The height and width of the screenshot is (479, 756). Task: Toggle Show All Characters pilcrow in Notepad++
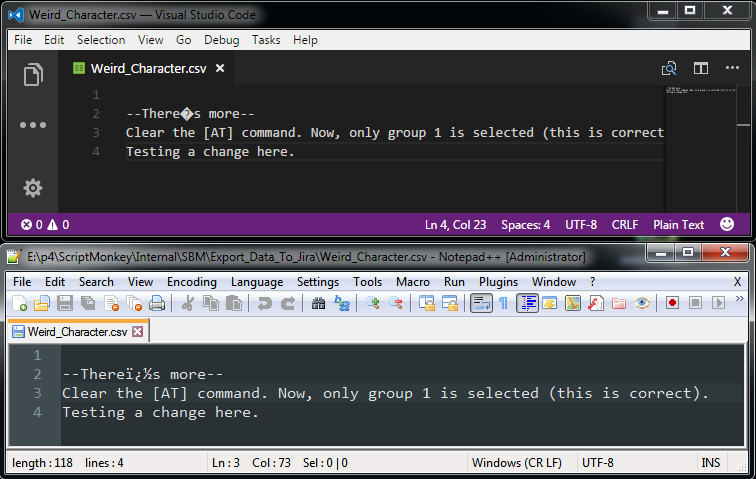pos(503,303)
